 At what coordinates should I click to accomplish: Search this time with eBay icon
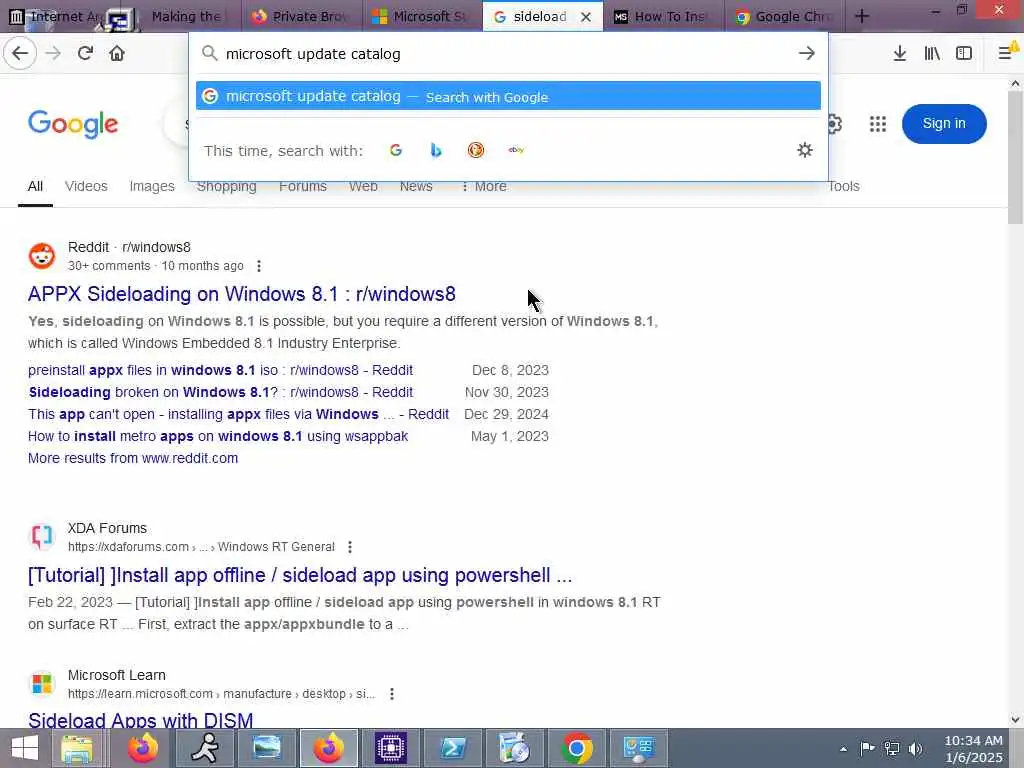[516, 150]
